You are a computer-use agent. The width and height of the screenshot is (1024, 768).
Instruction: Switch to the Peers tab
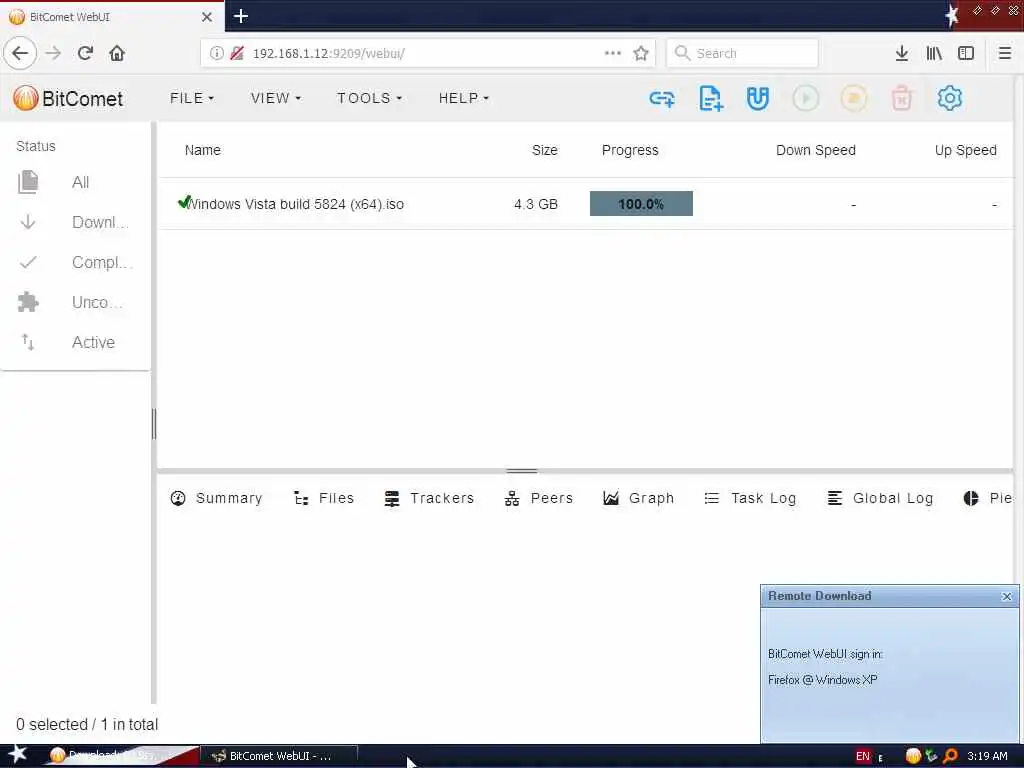point(539,498)
